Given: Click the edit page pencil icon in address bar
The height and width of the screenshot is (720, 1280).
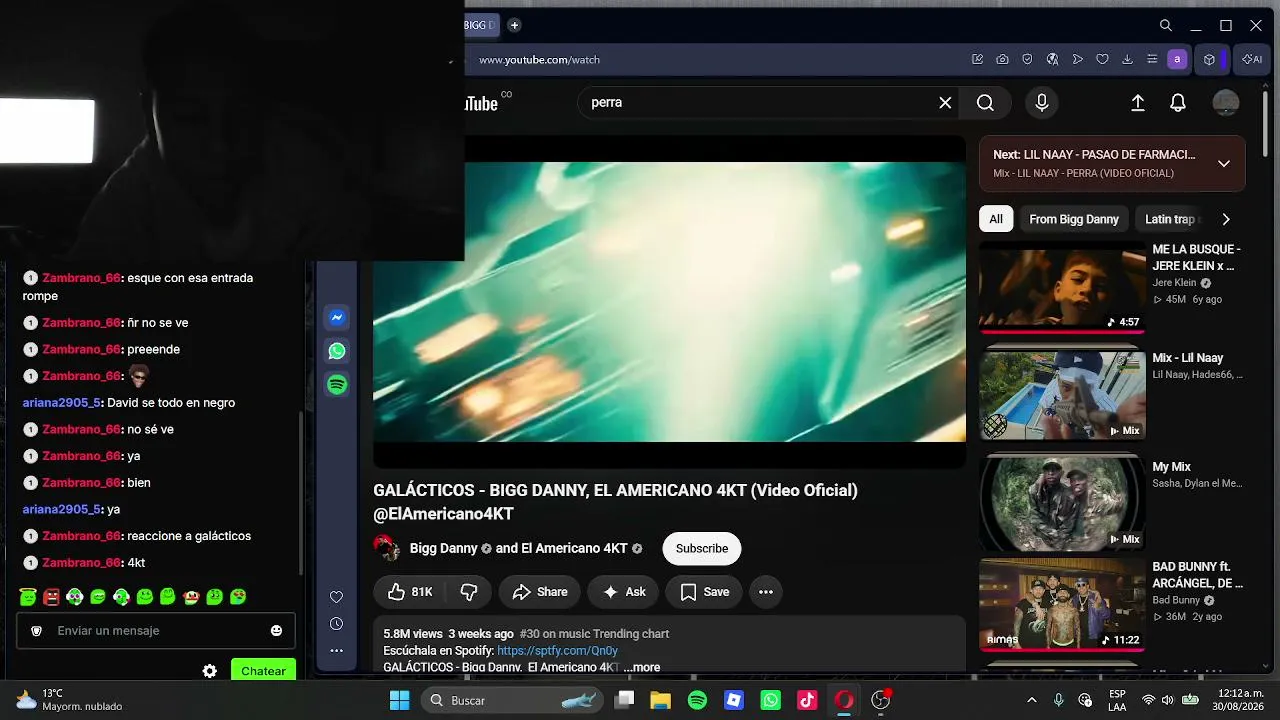Looking at the screenshot, I should pos(977,59).
